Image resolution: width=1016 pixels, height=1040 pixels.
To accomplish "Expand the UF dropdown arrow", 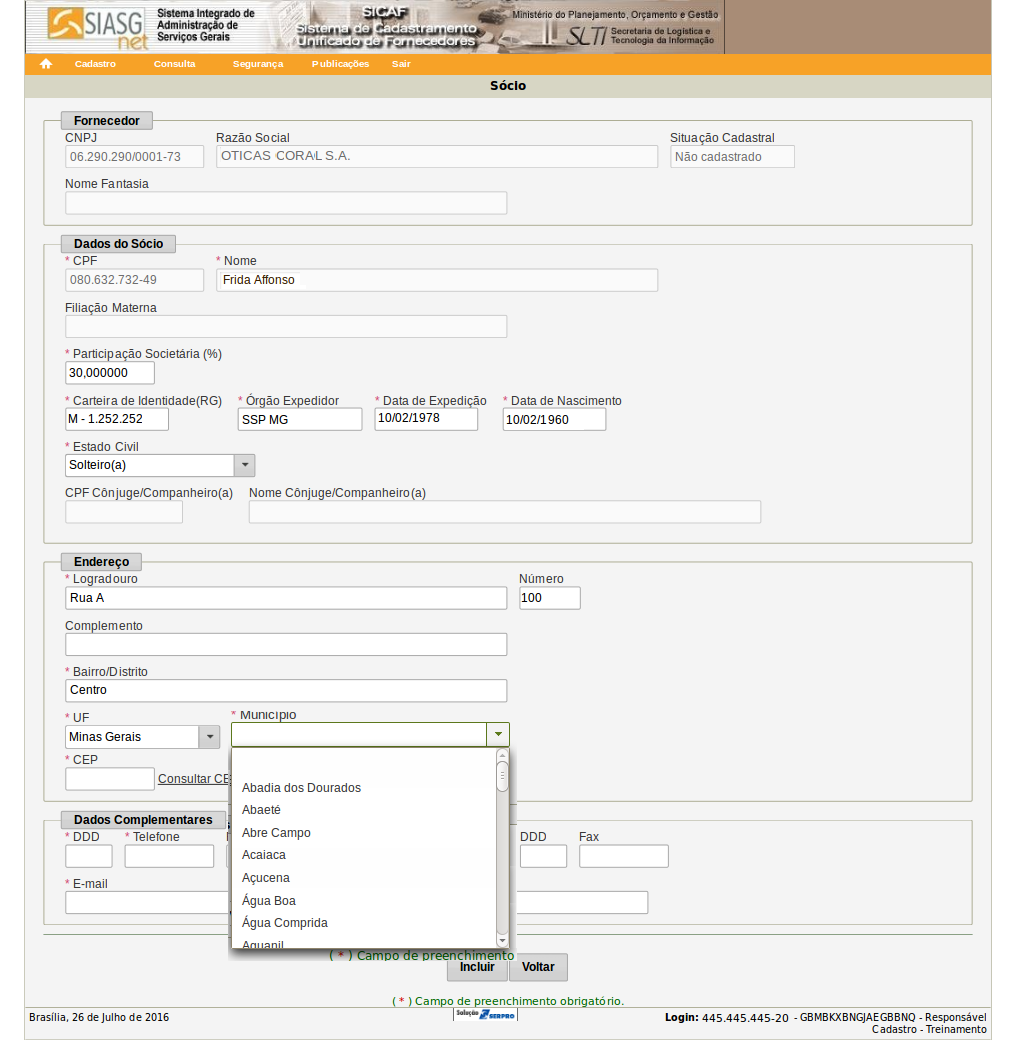I will tap(210, 737).
